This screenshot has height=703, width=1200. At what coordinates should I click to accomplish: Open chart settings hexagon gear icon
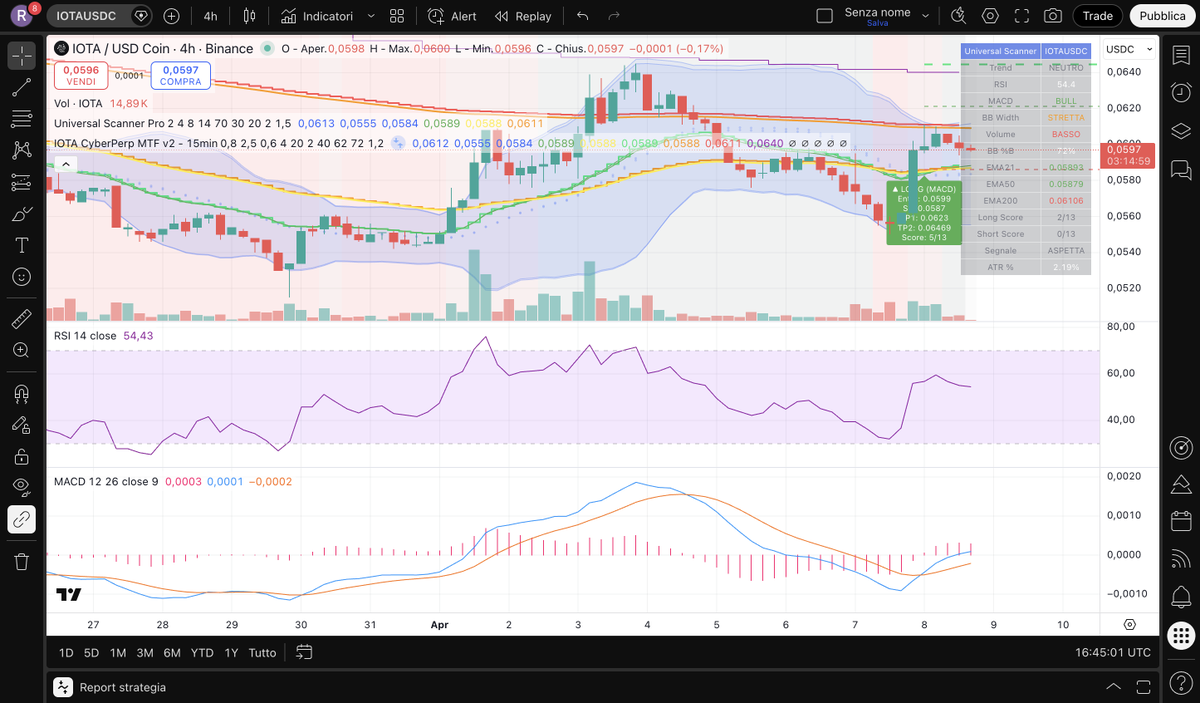[x=990, y=16]
